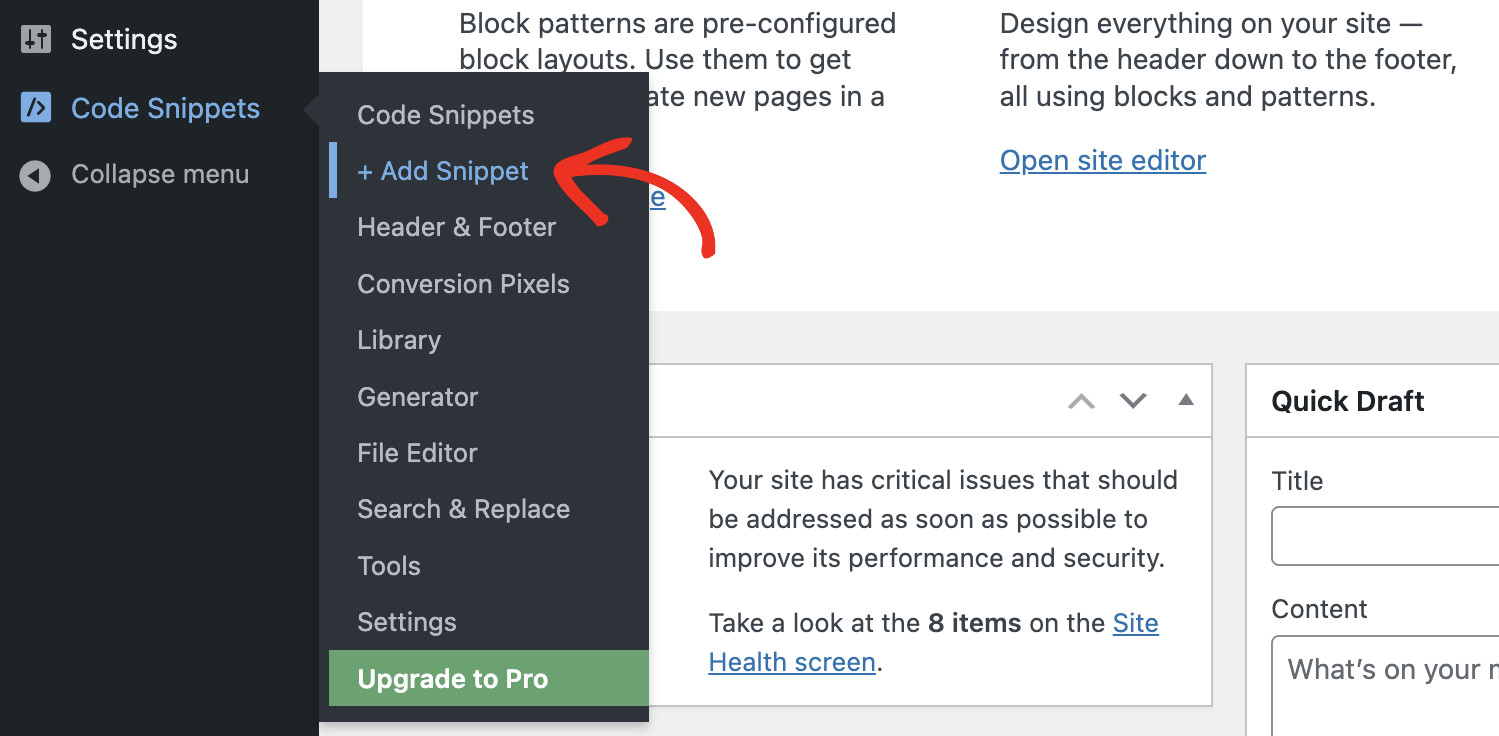
Task: Move Site Health widget down with arrow
Action: pos(1133,401)
